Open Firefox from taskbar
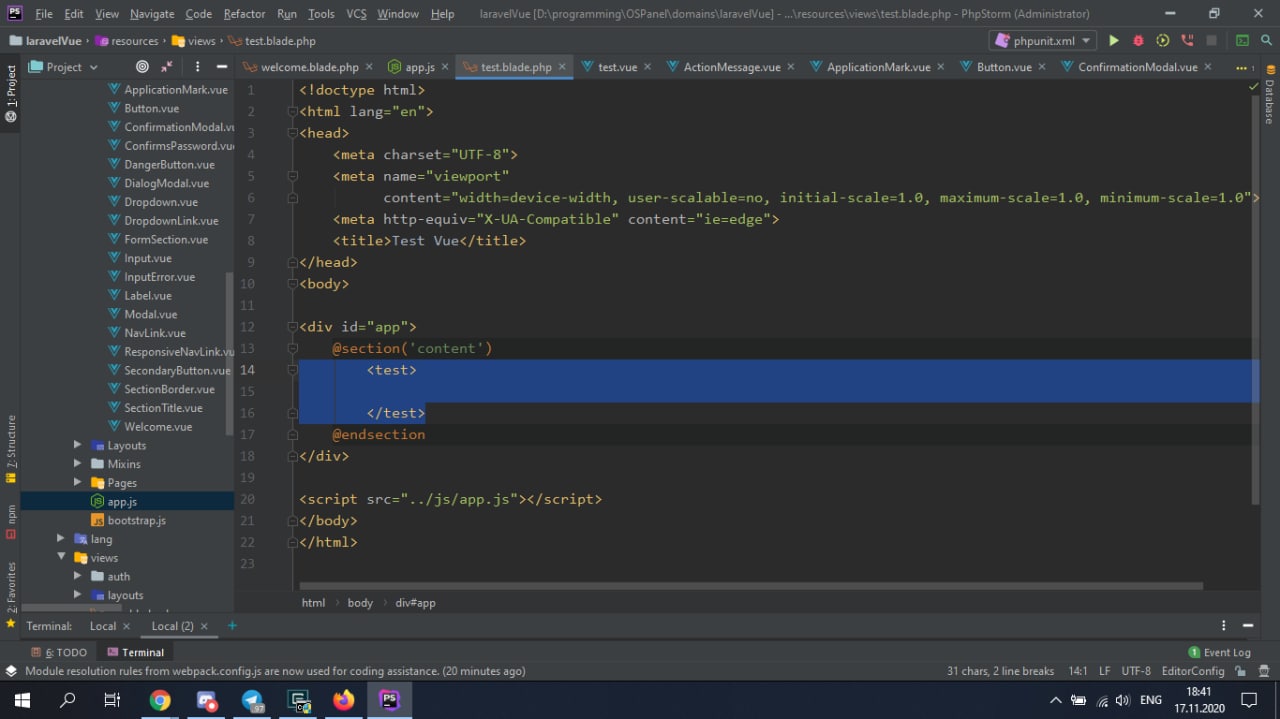The image size is (1280, 719). (344, 700)
